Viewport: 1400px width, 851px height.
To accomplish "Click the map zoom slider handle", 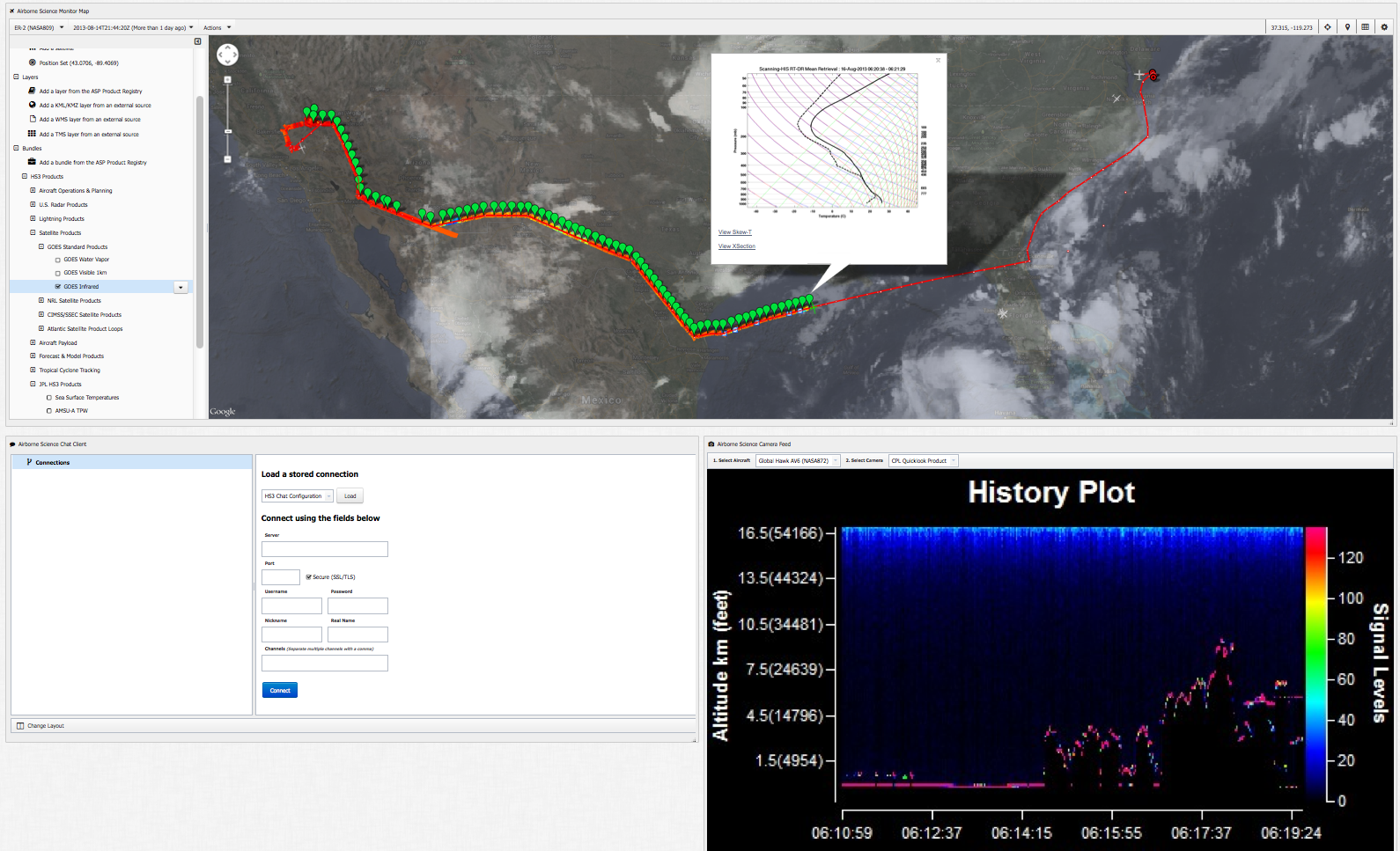I will coord(227,131).
